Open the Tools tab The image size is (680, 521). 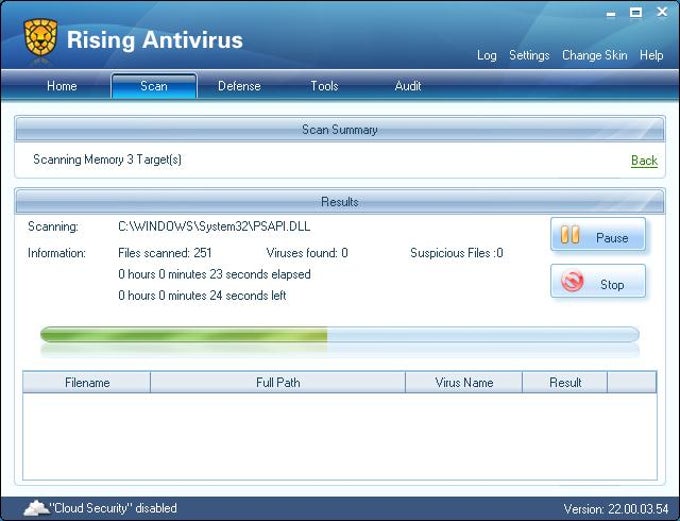[x=324, y=86]
